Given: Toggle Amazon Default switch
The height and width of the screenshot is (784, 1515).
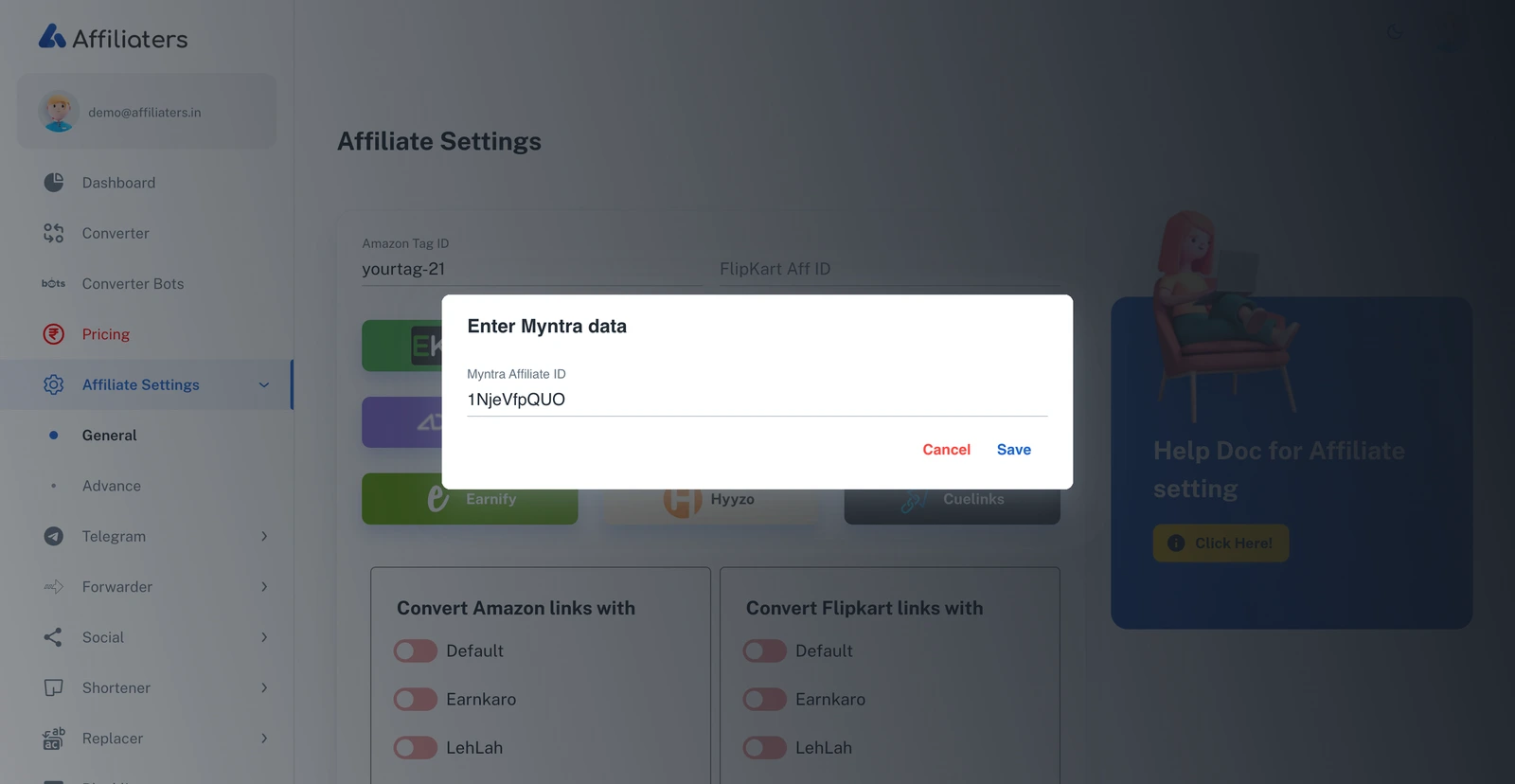Looking at the screenshot, I should pos(416,650).
